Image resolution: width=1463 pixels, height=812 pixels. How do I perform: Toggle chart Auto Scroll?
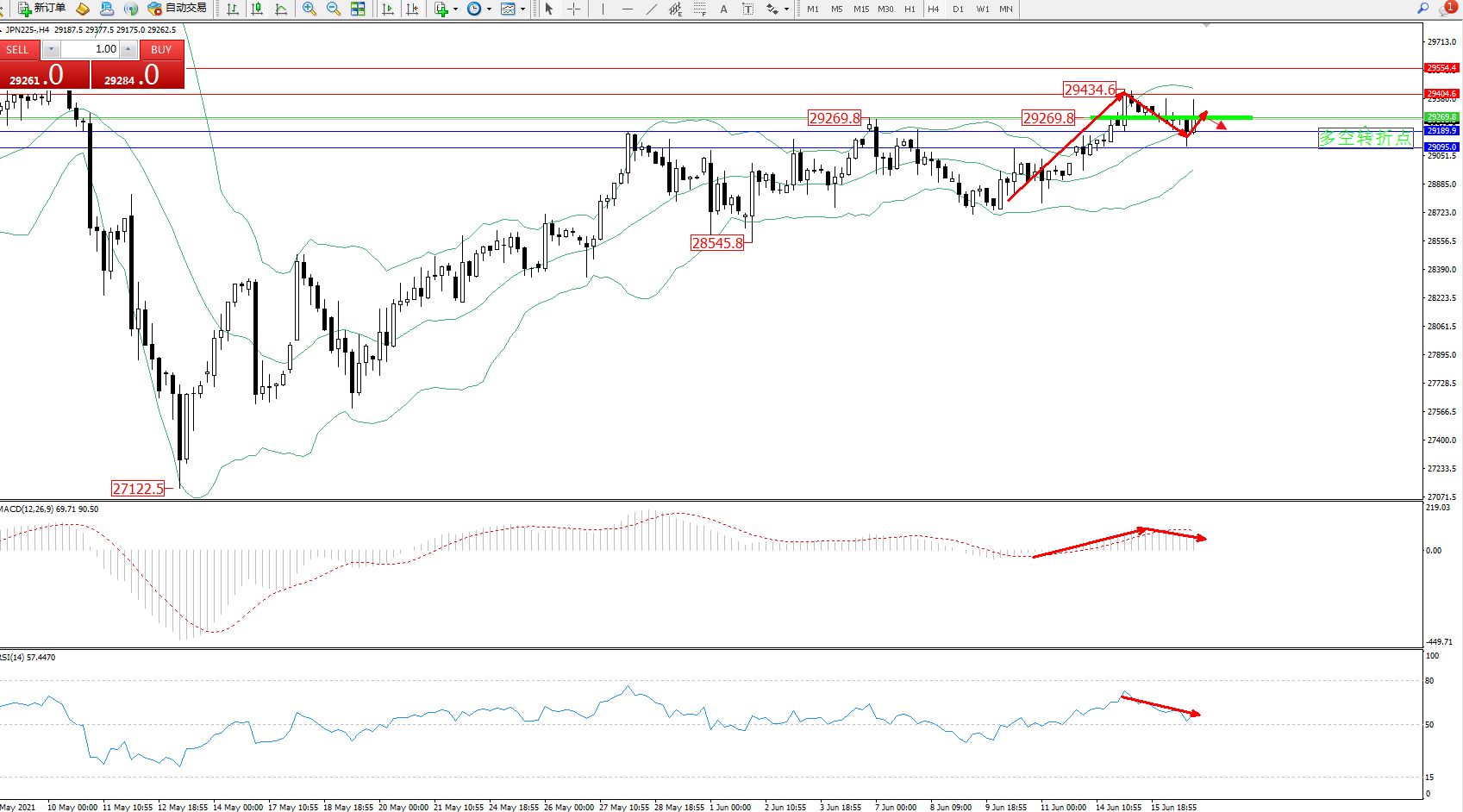pos(388,9)
